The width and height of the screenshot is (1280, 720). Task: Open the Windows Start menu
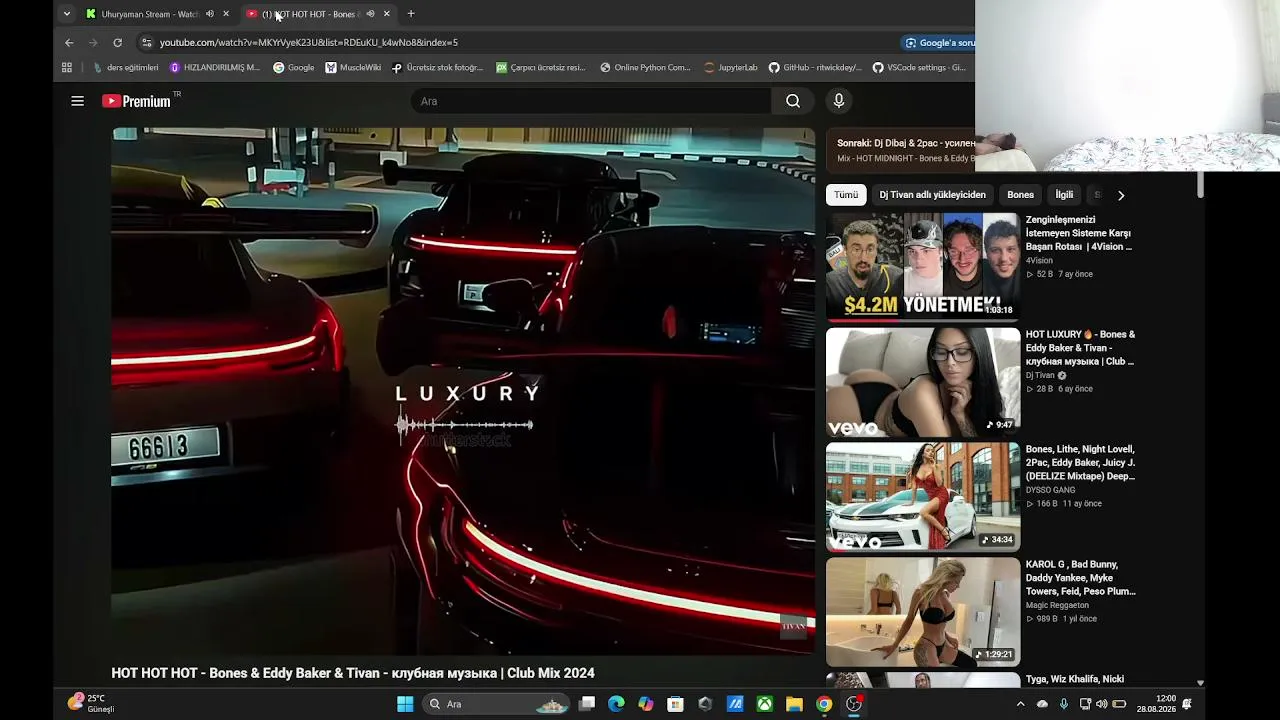(x=405, y=704)
